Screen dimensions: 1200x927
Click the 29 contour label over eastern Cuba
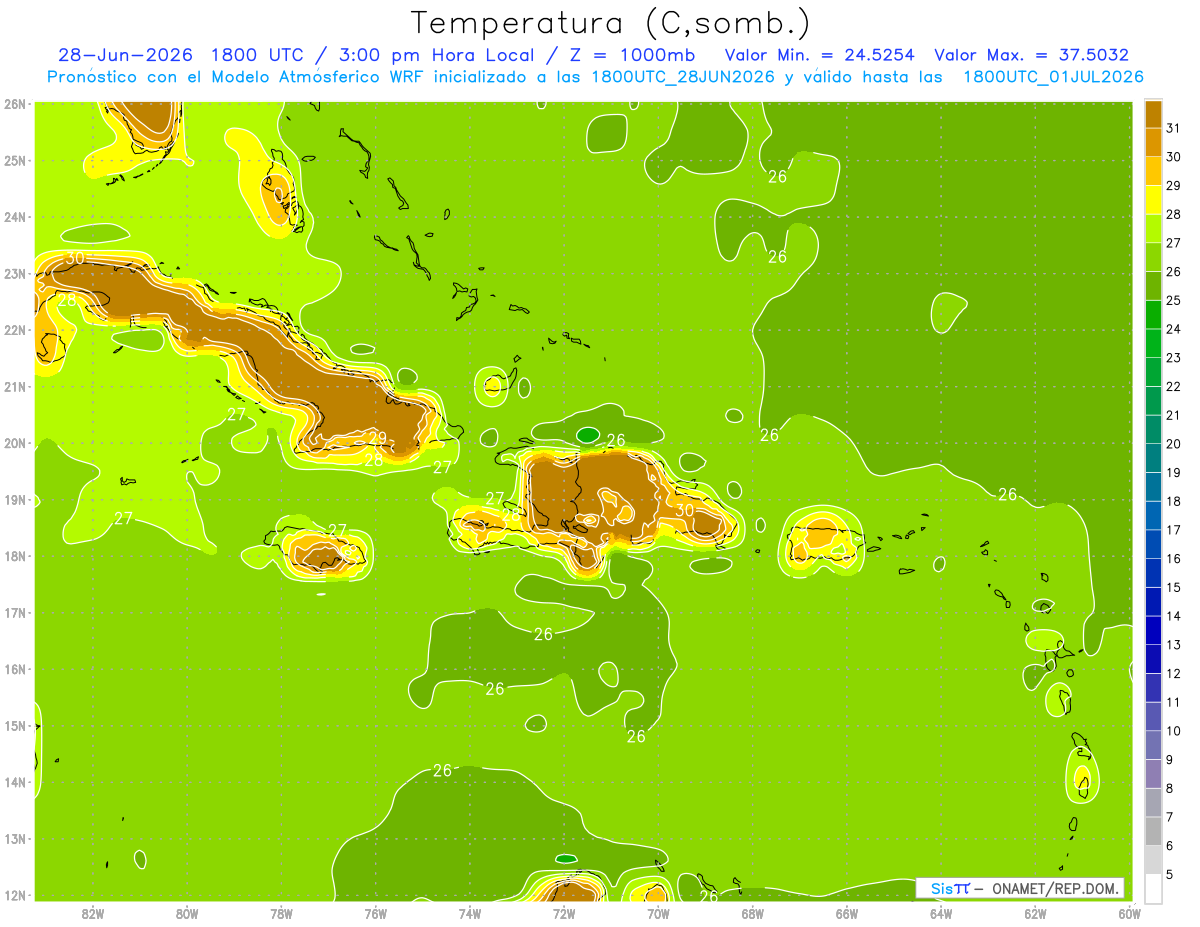[x=378, y=438]
